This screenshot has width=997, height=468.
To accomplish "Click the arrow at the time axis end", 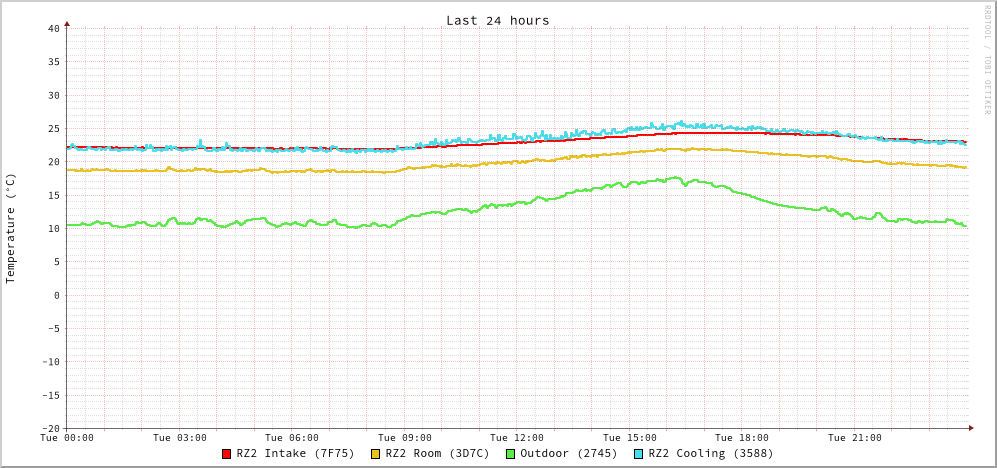I will pos(970,428).
